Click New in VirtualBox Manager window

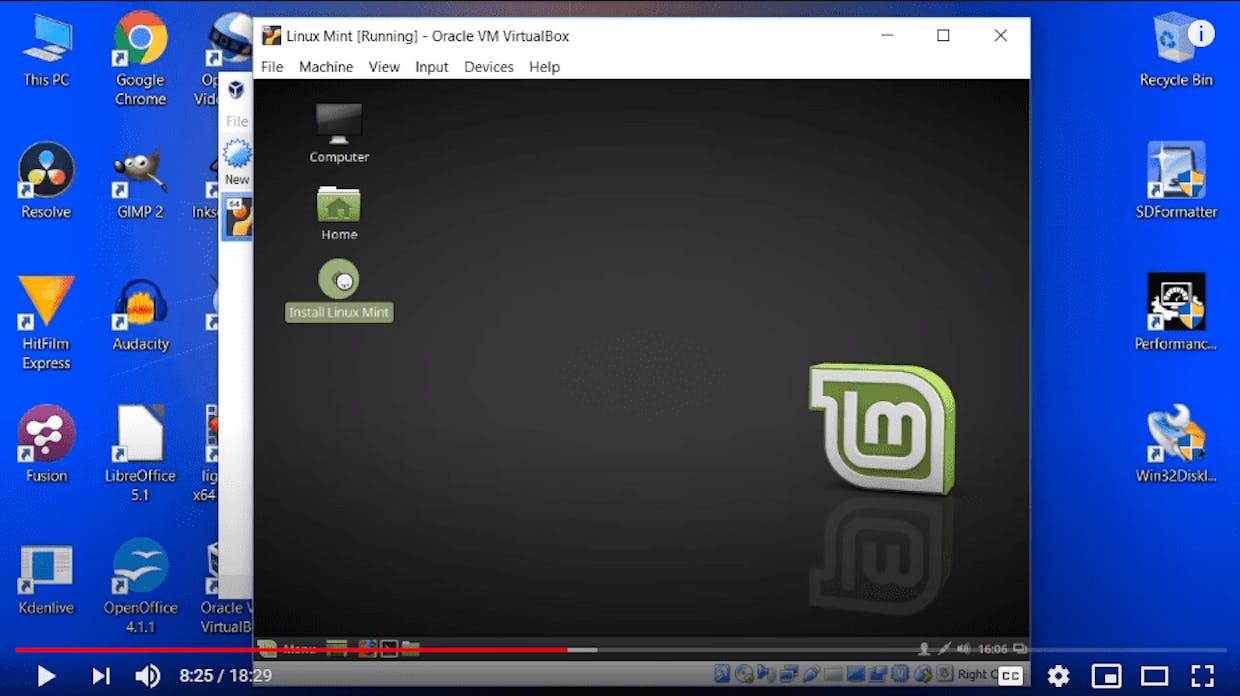click(x=236, y=163)
